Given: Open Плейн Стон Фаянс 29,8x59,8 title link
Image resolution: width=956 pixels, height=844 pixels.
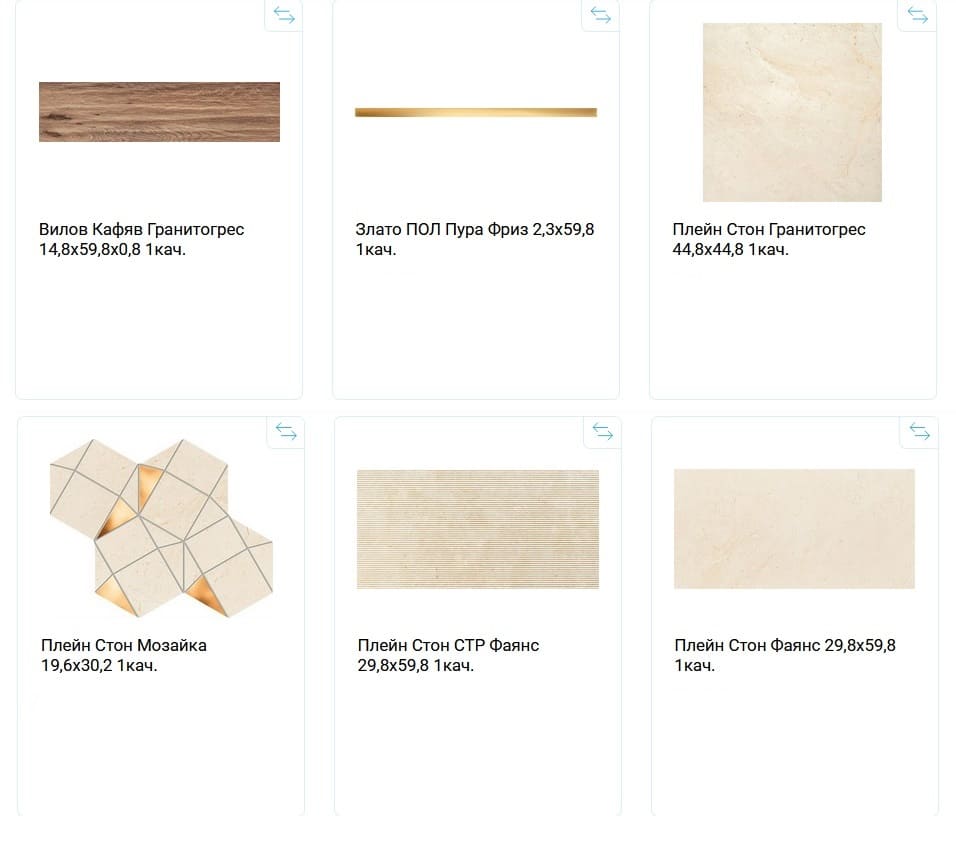Looking at the screenshot, I should click(785, 655).
